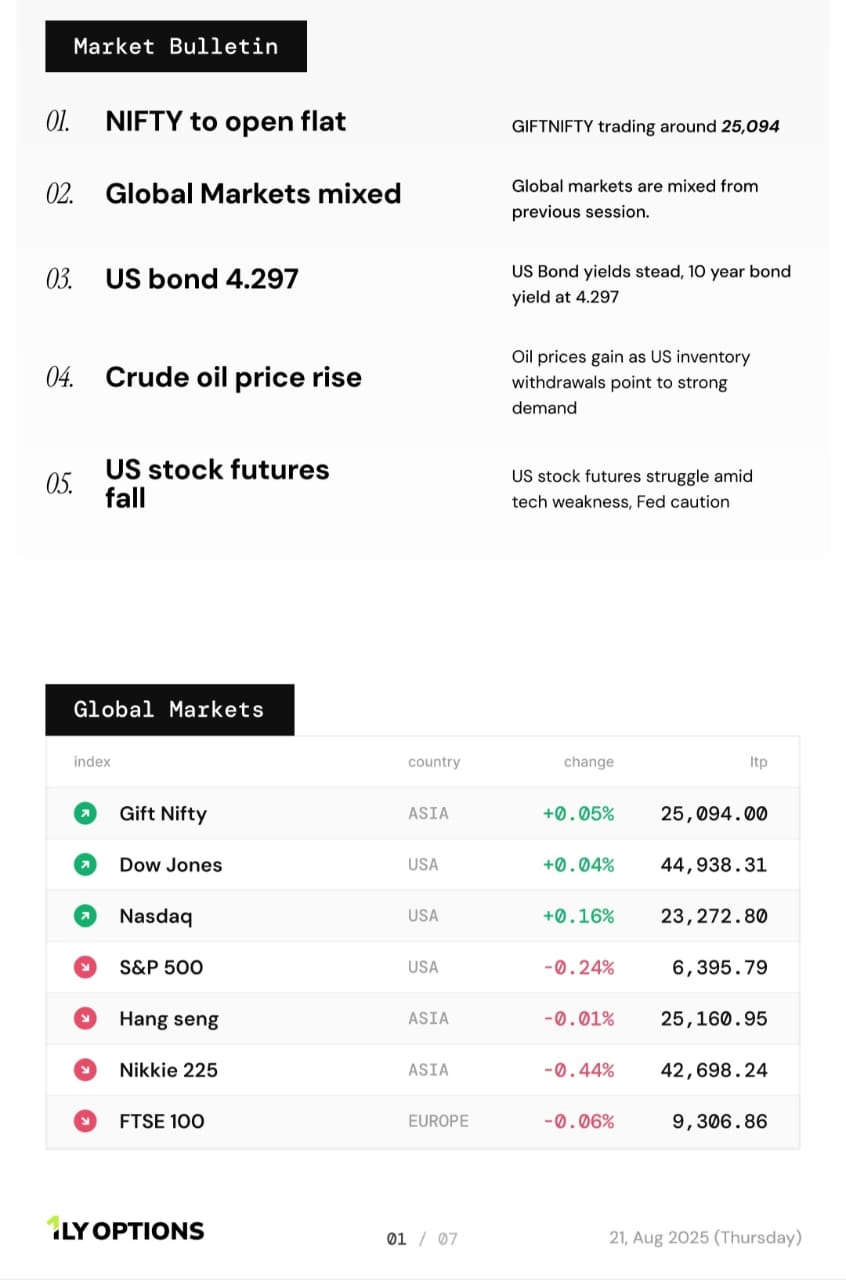Click the red down-arrow icon beside Hang seng
The height and width of the screenshot is (1280, 846).
[x=86, y=1018]
